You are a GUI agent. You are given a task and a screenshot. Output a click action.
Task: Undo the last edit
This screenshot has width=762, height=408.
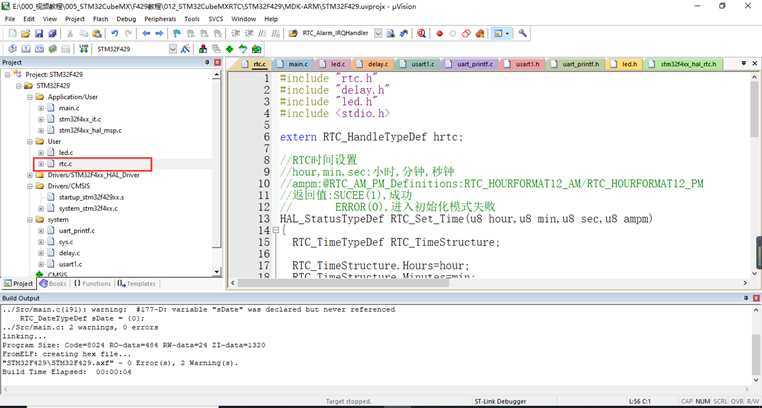click(115, 34)
